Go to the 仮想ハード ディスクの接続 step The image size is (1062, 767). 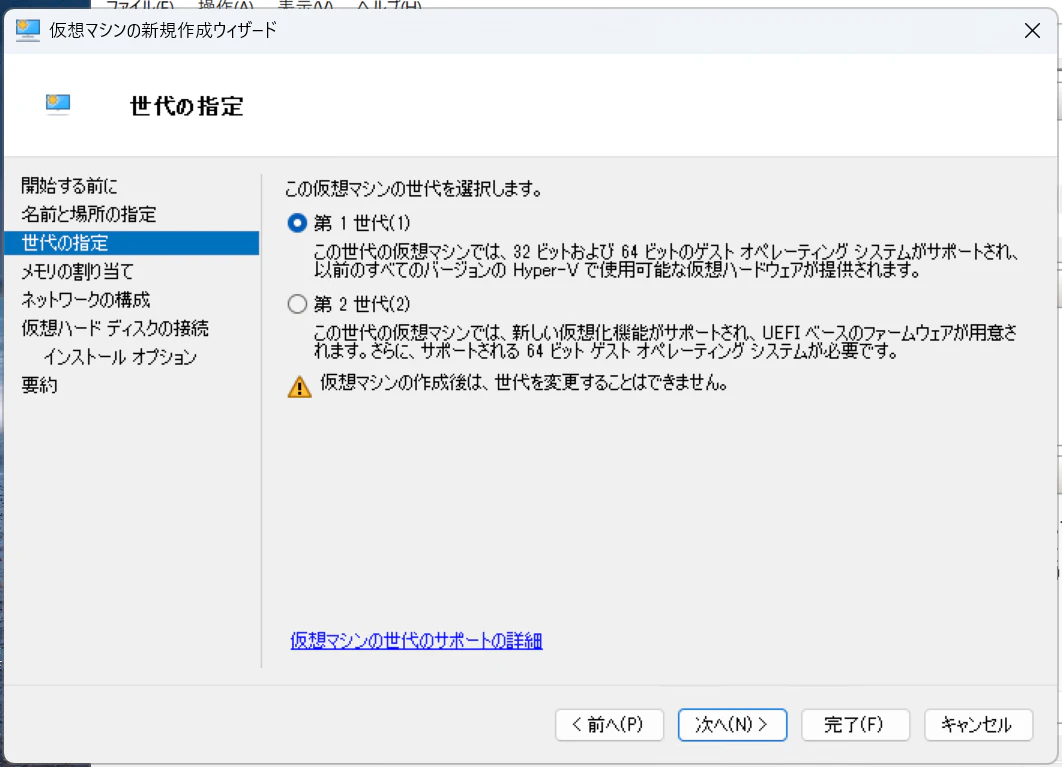coord(114,328)
